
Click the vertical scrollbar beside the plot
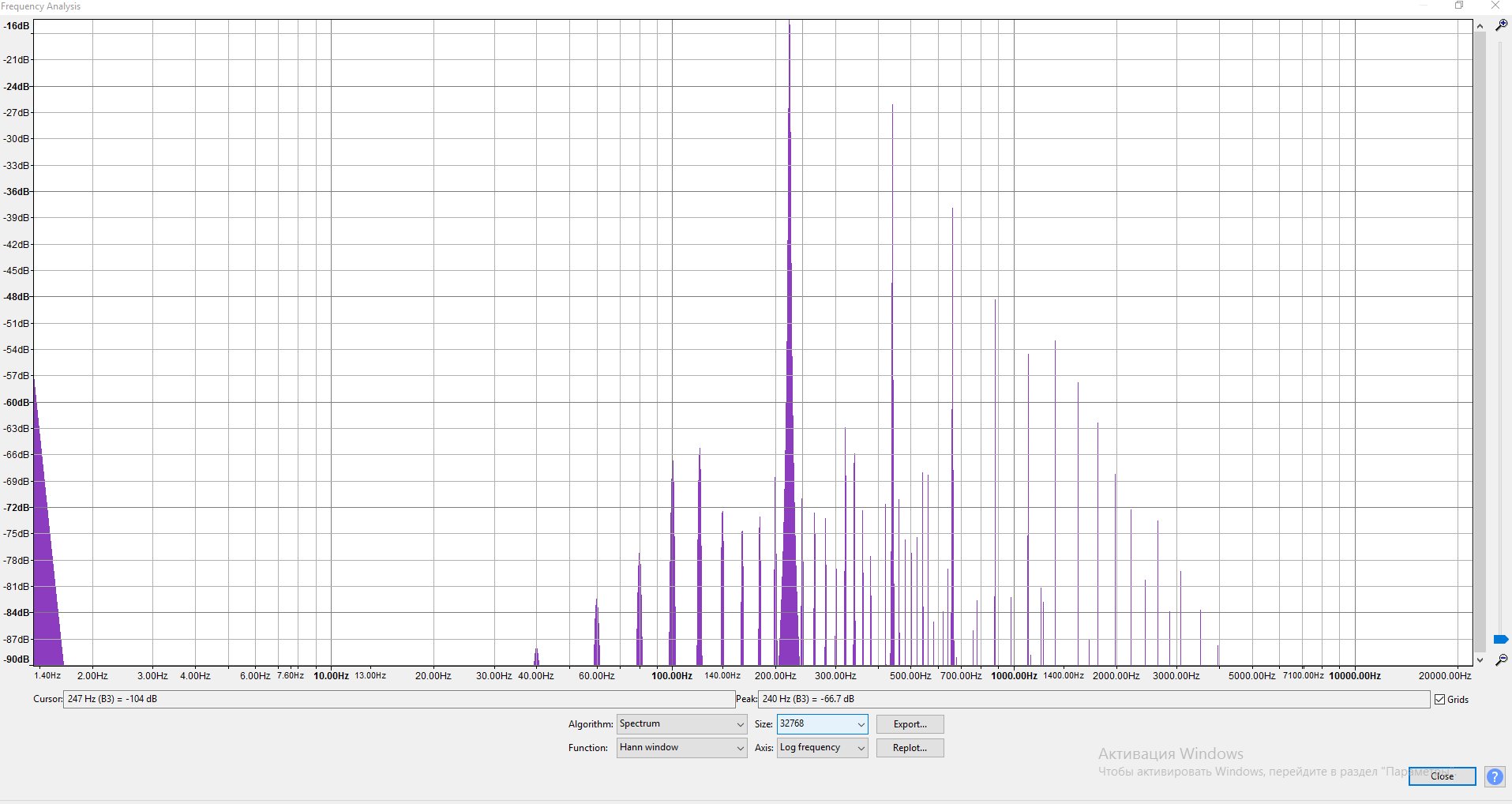pos(1480,340)
